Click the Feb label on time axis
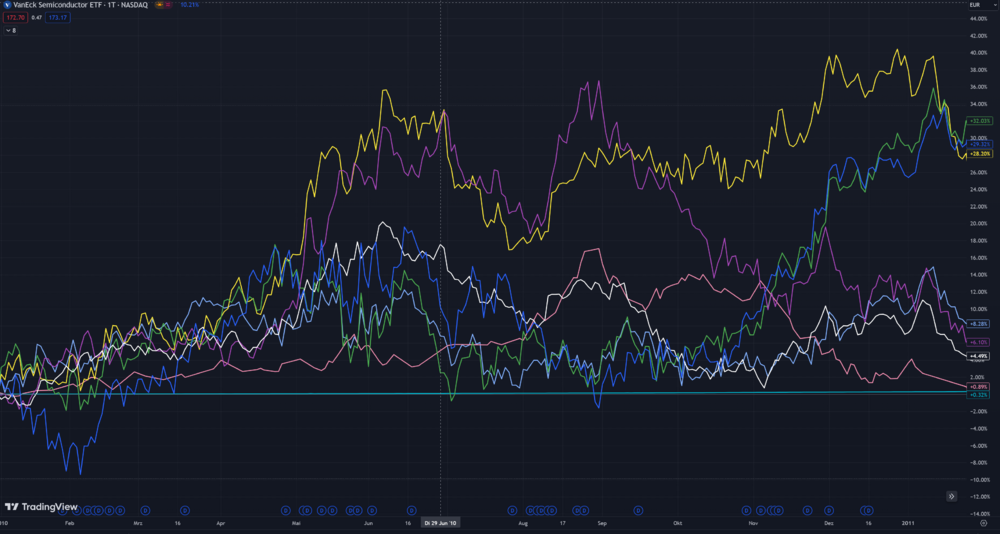Image resolution: width=1000 pixels, height=534 pixels. [70, 523]
